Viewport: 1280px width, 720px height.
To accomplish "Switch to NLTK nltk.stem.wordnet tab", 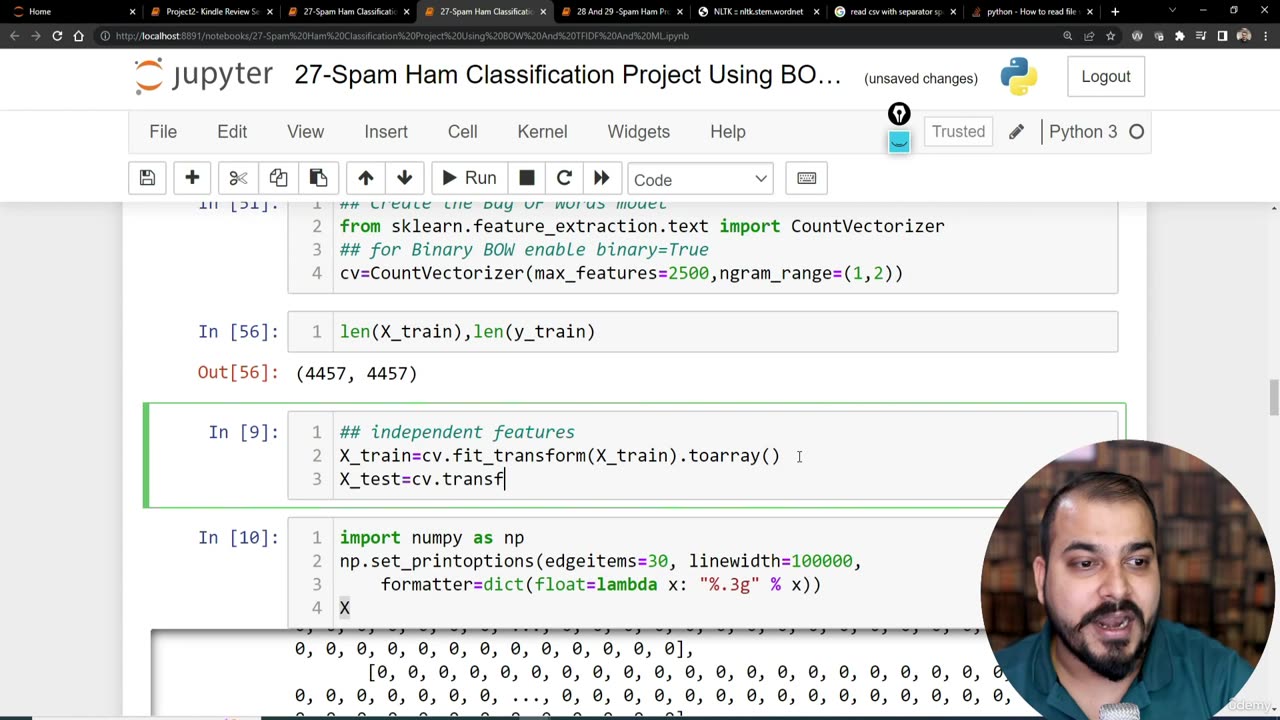I will [757, 11].
